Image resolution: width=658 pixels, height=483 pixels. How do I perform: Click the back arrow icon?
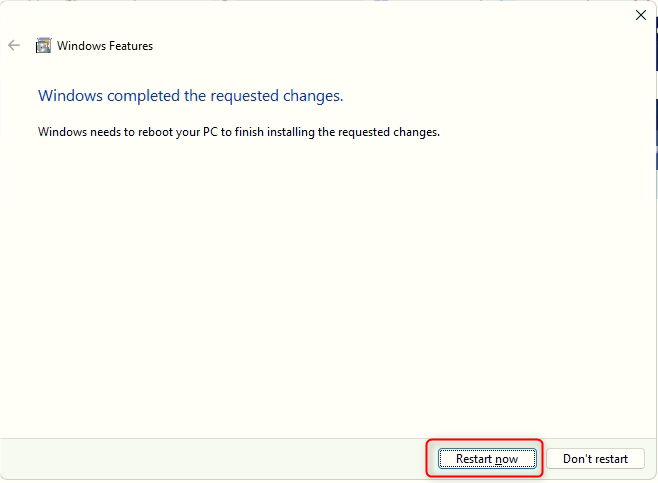click(x=14, y=45)
